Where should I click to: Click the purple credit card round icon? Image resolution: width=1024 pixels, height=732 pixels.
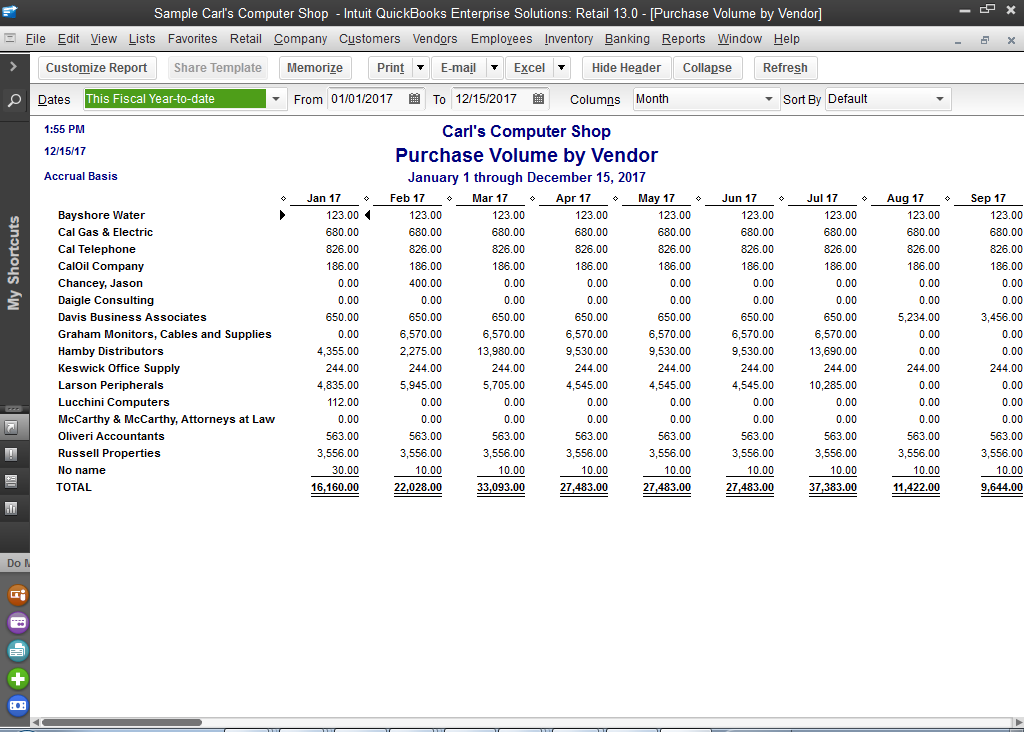[x=18, y=622]
